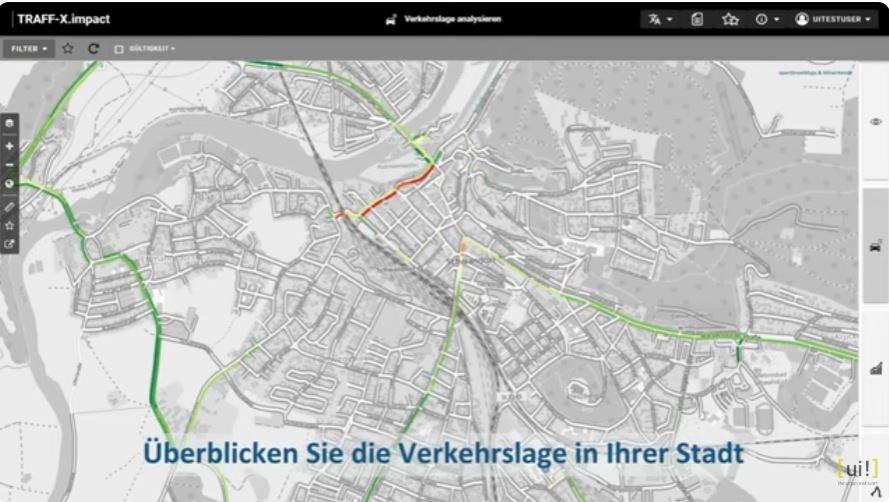The height and width of the screenshot is (502, 889).
Task: Click the star icon next to Filter
Action: point(68,48)
